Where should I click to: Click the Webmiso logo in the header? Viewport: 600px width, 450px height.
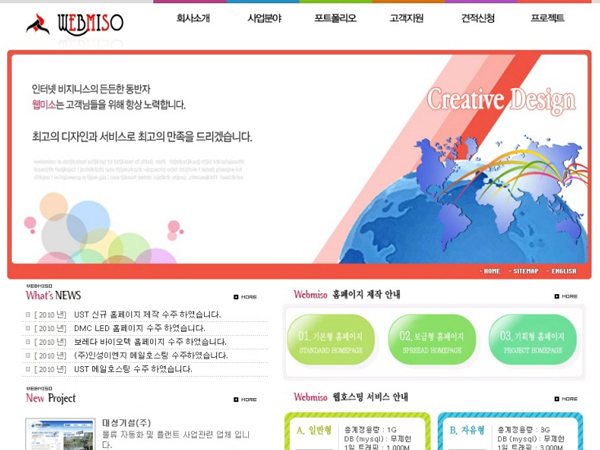[75, 23]
